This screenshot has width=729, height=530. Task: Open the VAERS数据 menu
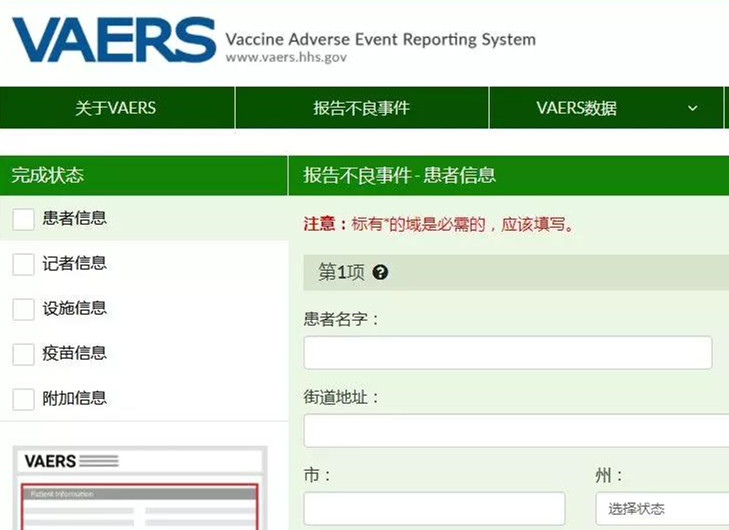606,108
